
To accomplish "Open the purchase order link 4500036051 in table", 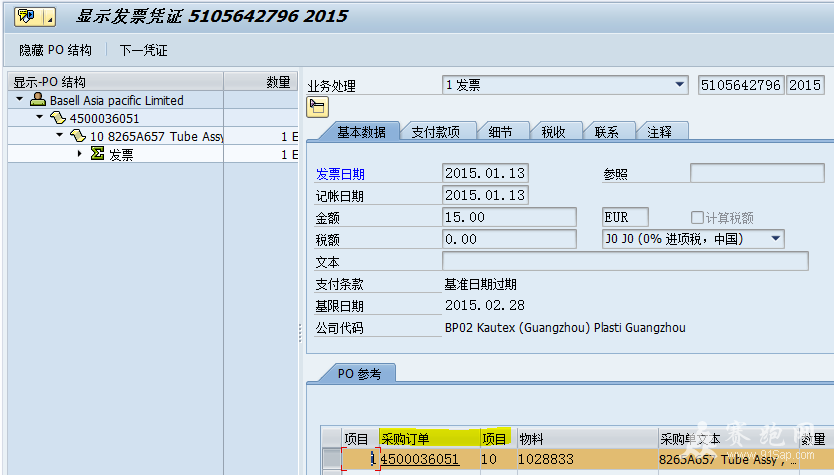I will (x=419, y=459).
